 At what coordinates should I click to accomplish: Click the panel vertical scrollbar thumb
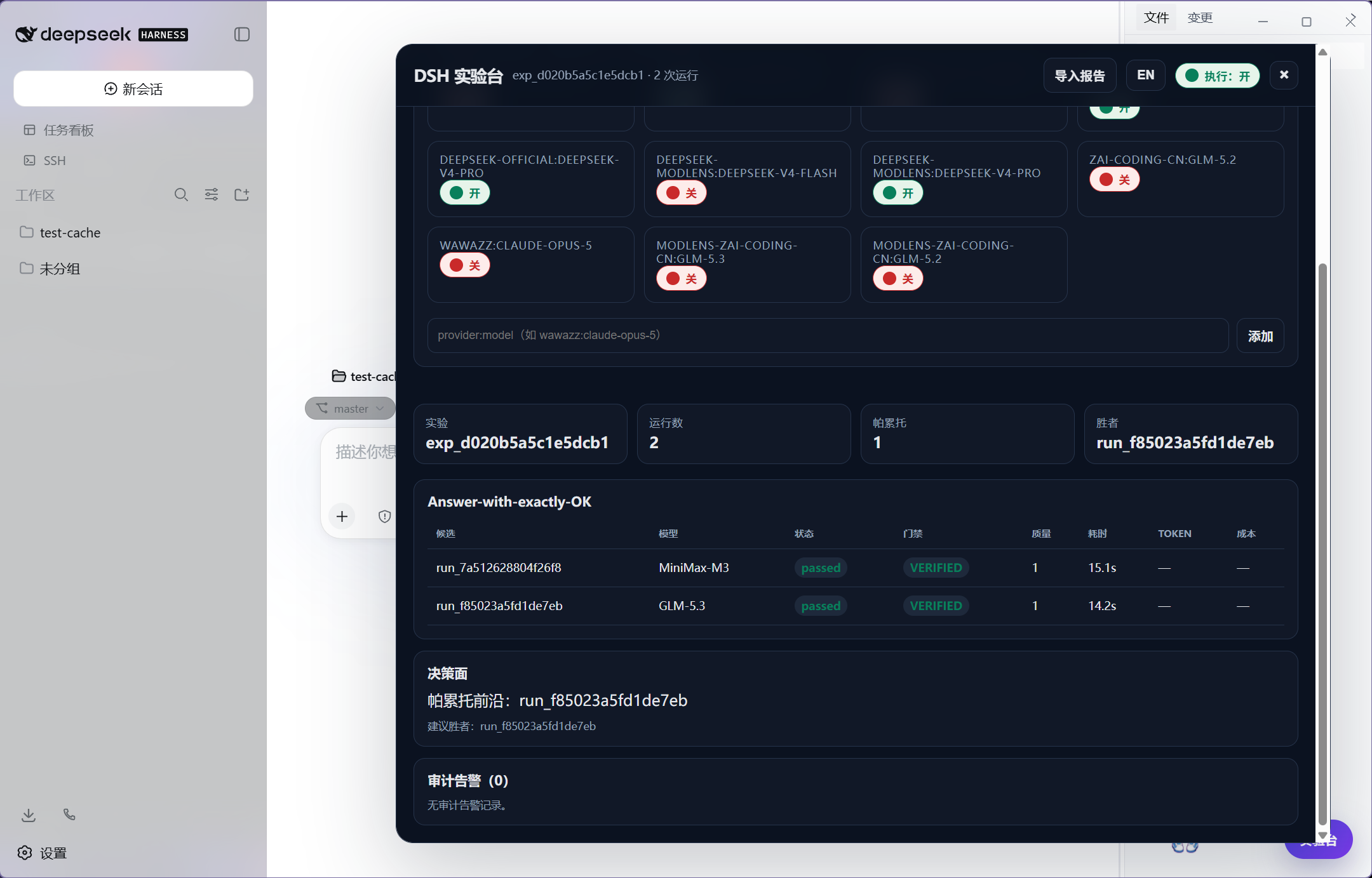click(x=1322, y=543)
